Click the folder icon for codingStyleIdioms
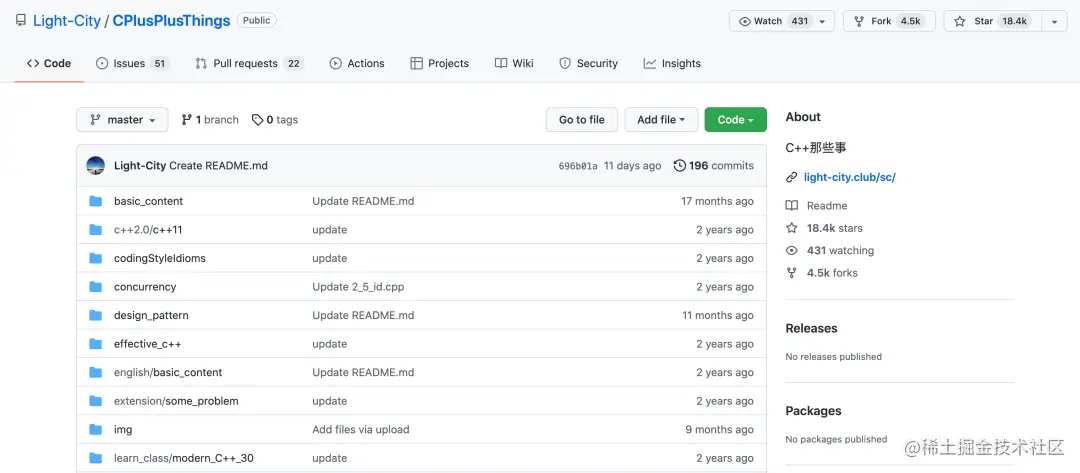This screenshot has width=1080, height=473. [x=96, y=258]
